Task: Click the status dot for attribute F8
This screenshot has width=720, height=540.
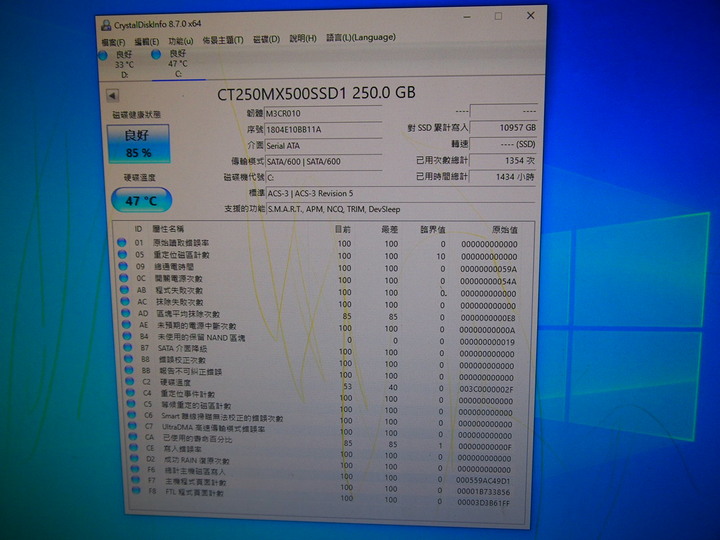Action: pyautogui.click(x=136, y=490)
